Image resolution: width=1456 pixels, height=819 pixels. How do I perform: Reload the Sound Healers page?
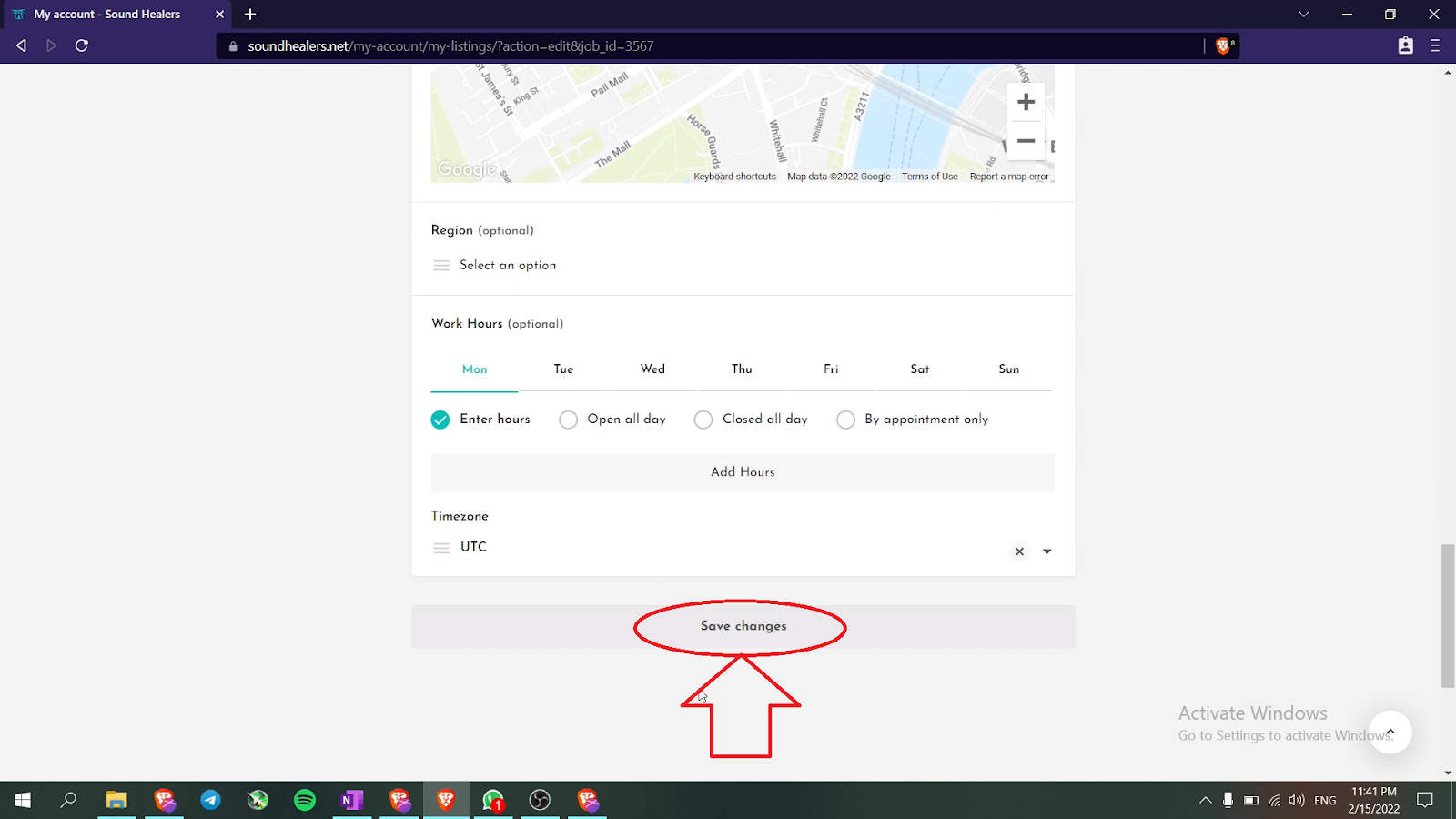[x=82, y=45]
